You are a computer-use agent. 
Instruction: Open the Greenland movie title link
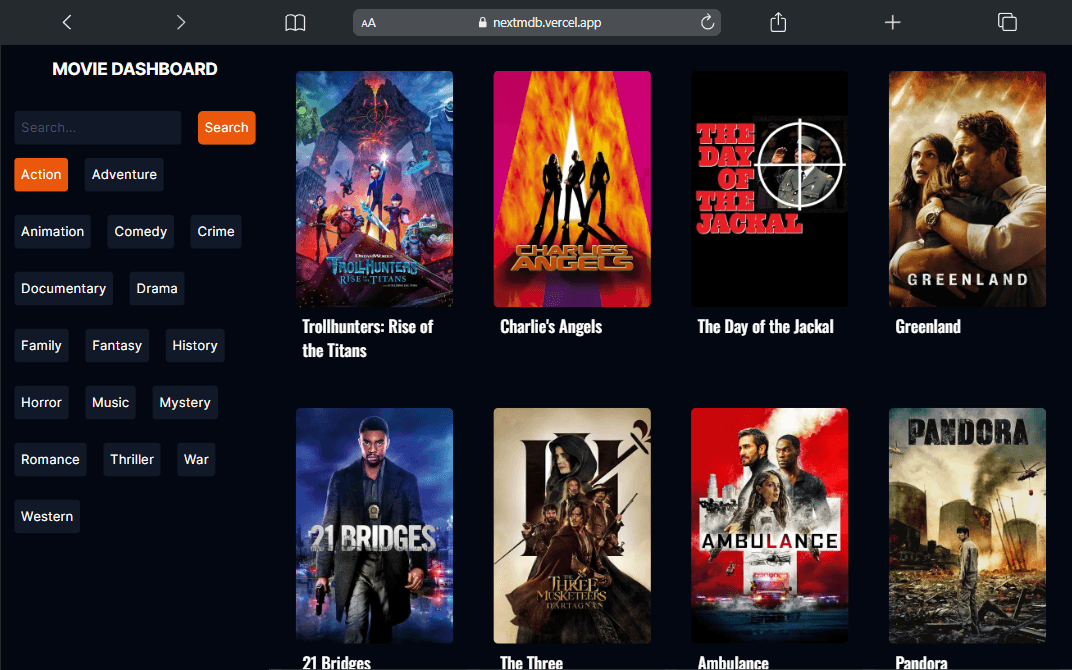coord(928,326)
